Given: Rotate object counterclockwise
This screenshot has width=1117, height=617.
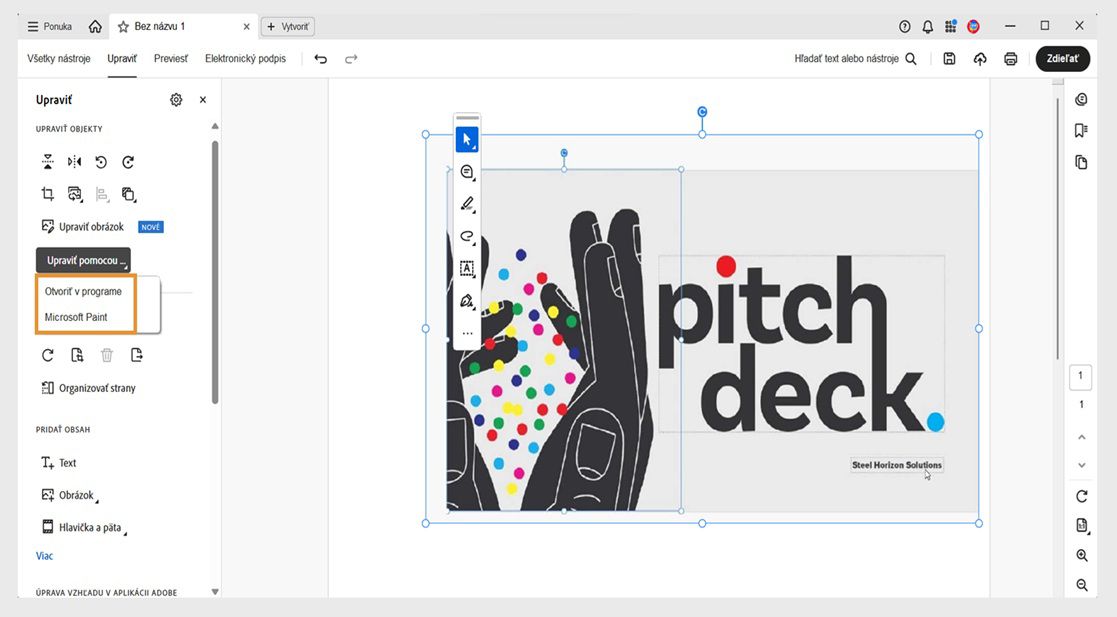Looking at the screenshot, I should [x=101, y=162].
